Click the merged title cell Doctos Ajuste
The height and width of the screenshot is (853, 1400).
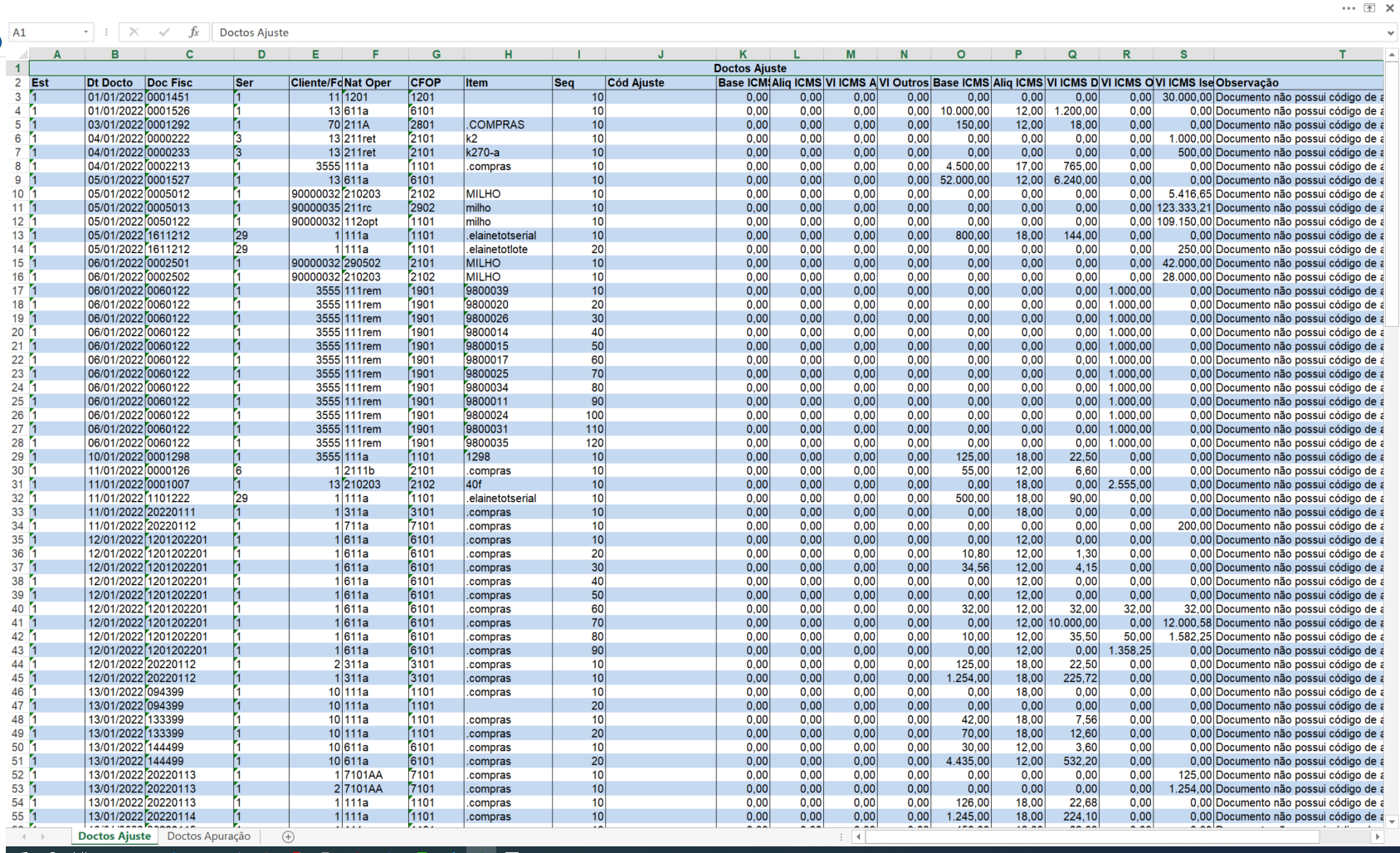click(x=706, y=68)
